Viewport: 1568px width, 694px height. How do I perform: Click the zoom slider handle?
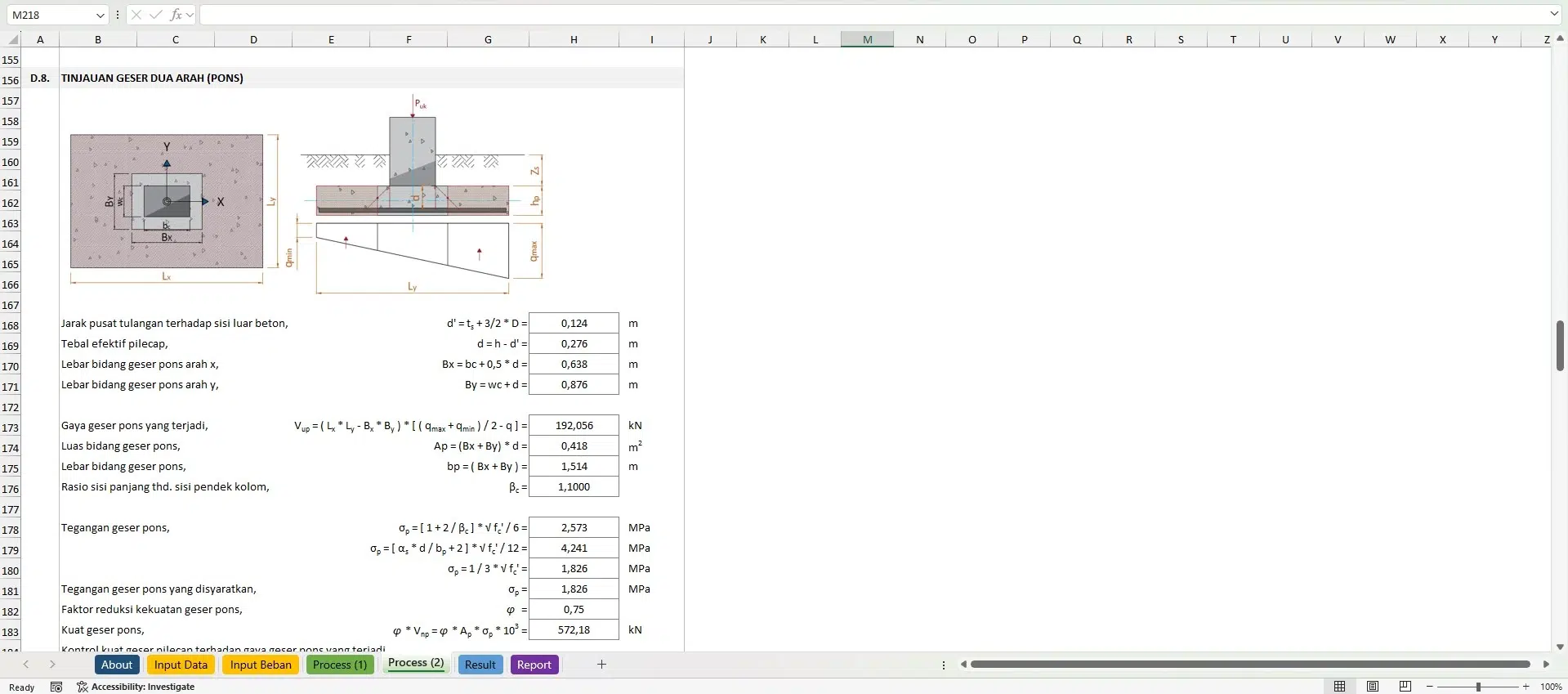click(x=1478, y=687)
